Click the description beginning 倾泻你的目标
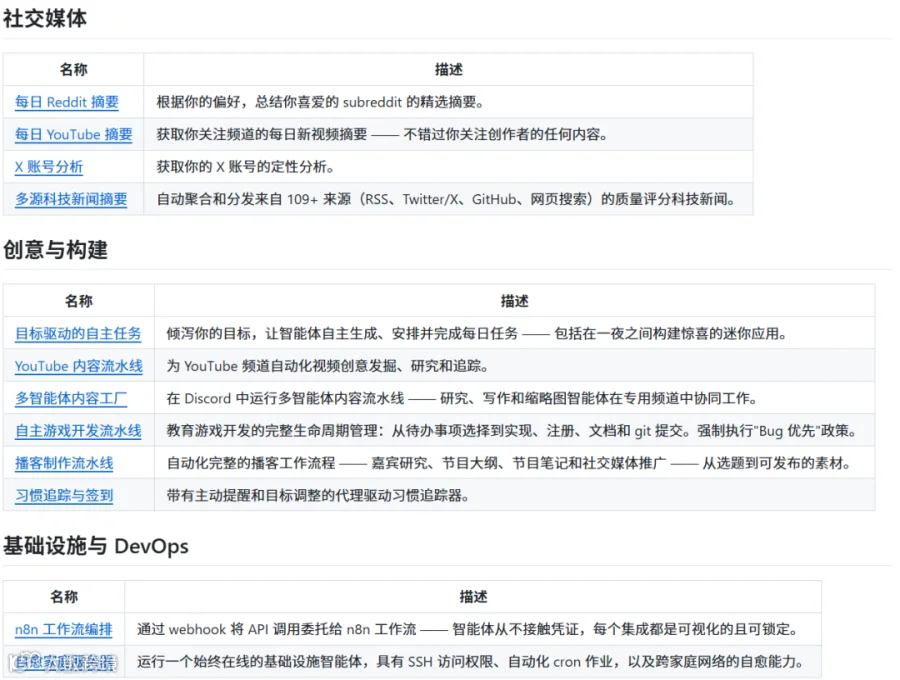This screenshot has height=680, width=900. coord(476,333)
